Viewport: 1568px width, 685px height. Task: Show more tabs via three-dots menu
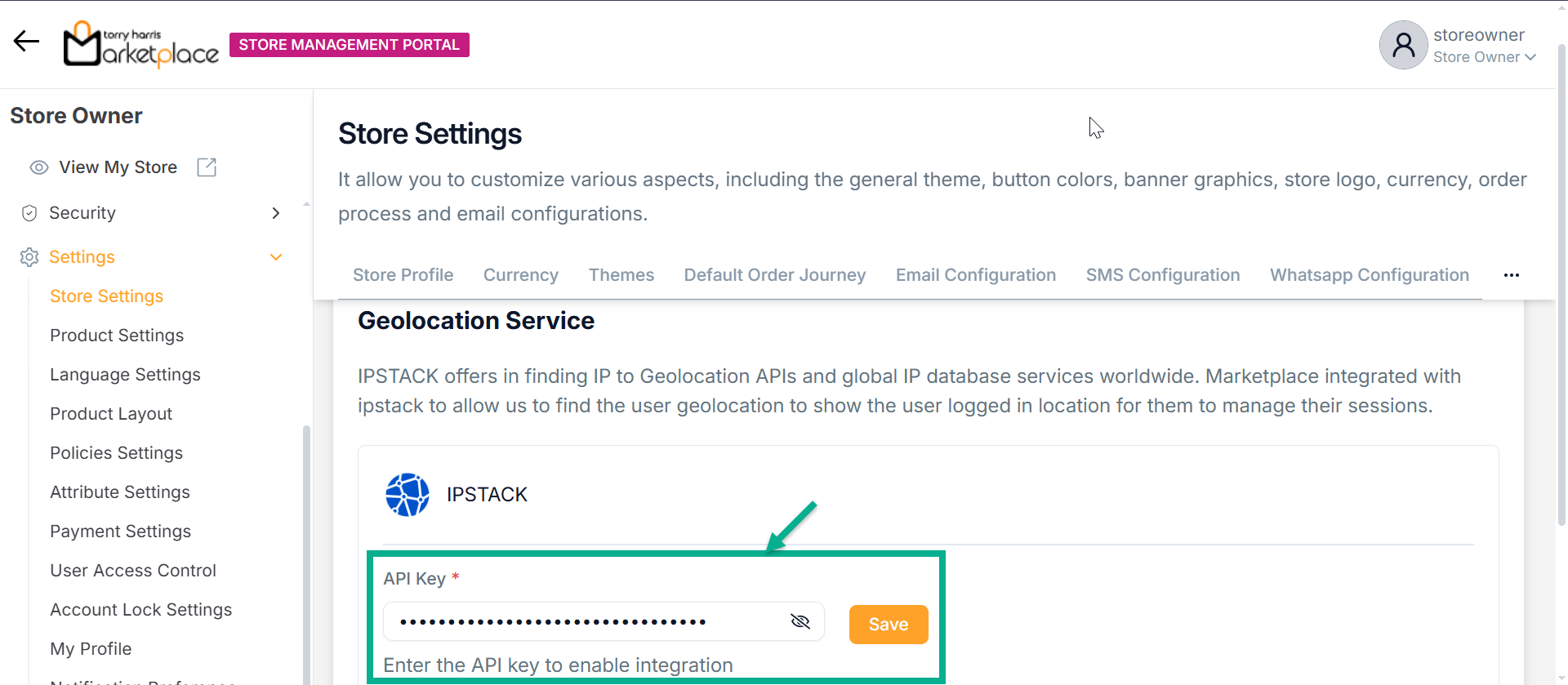tap(1511, 275)
